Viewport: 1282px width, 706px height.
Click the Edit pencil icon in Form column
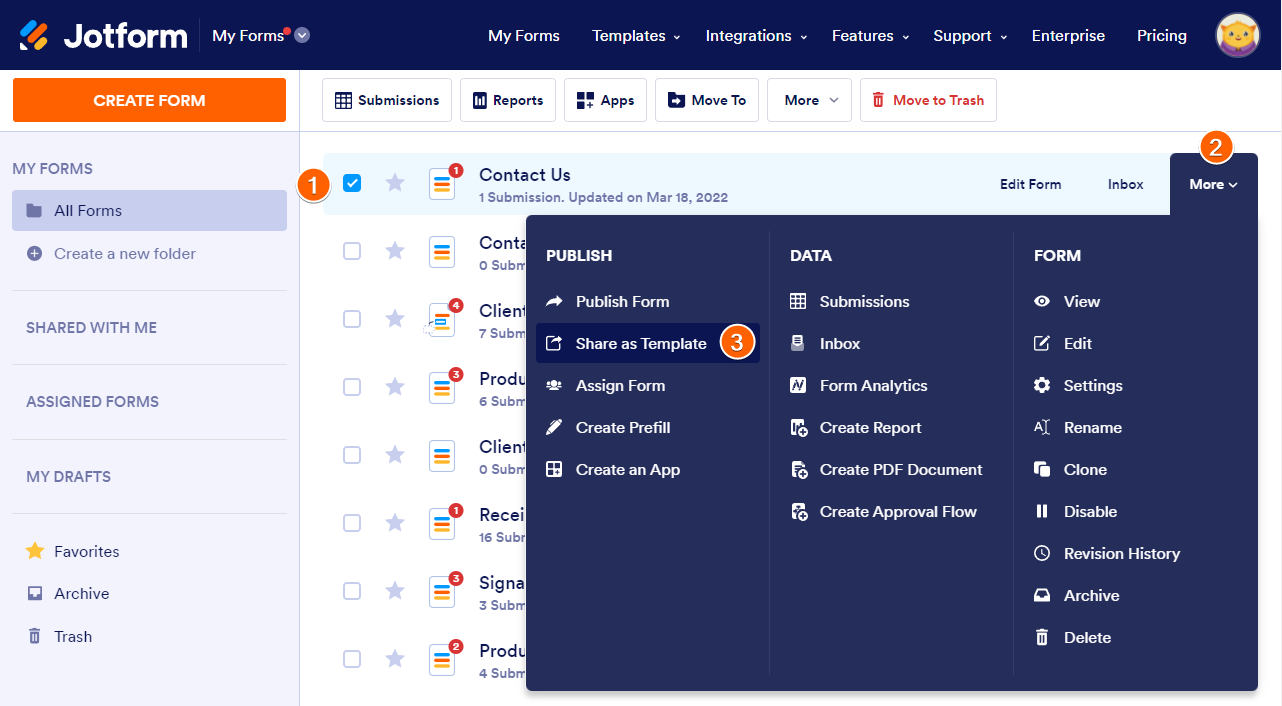pos(1042,343)
